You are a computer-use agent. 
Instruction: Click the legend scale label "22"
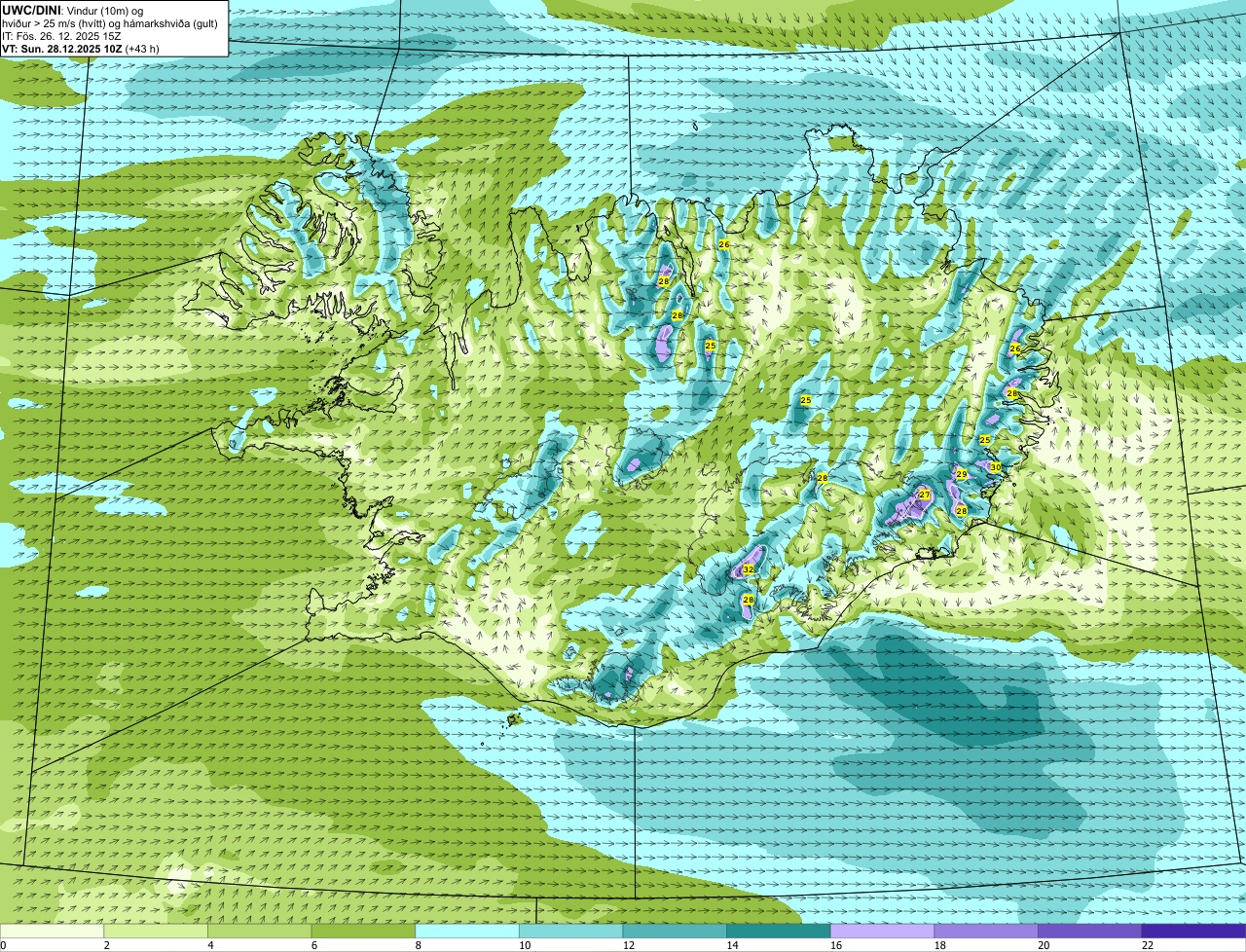click(x=1148, y=945)
